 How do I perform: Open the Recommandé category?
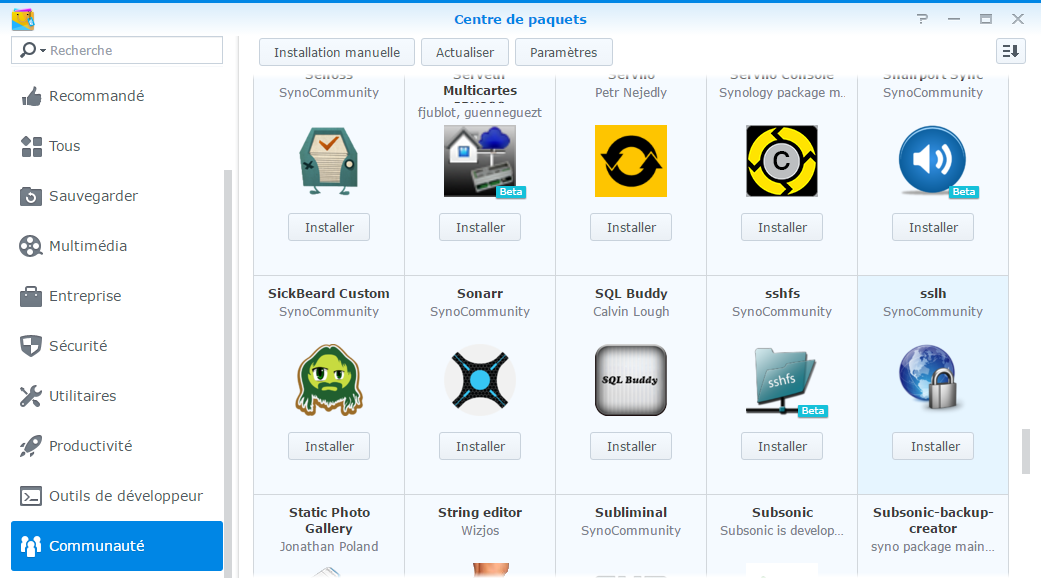click(117, 96)
